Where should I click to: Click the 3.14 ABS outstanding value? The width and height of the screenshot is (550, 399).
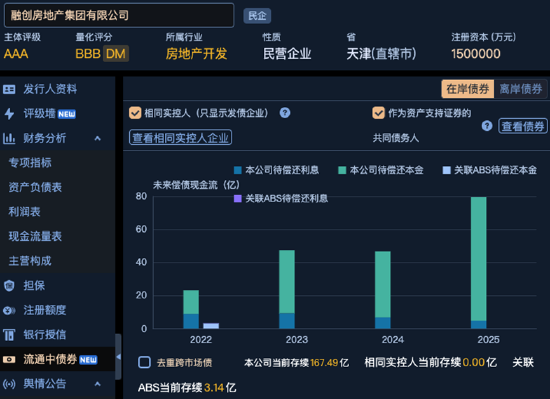(x=214, y=388)
